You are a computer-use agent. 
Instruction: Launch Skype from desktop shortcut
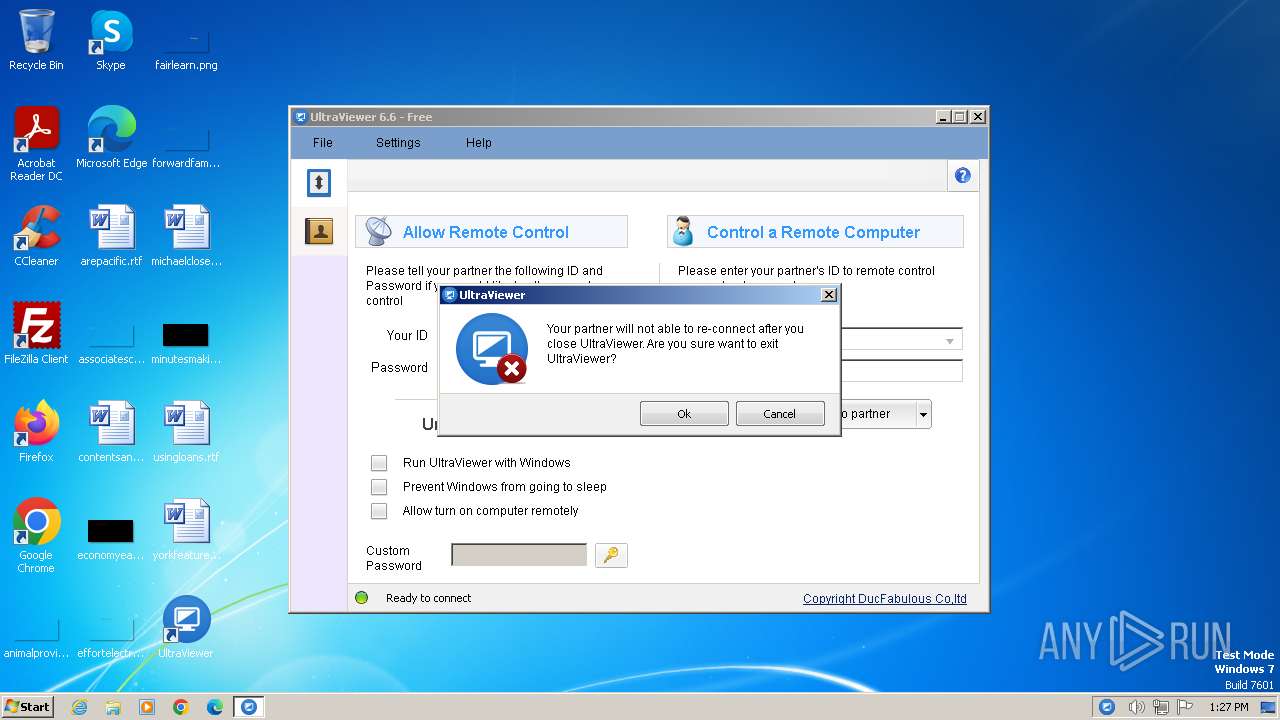111,40
